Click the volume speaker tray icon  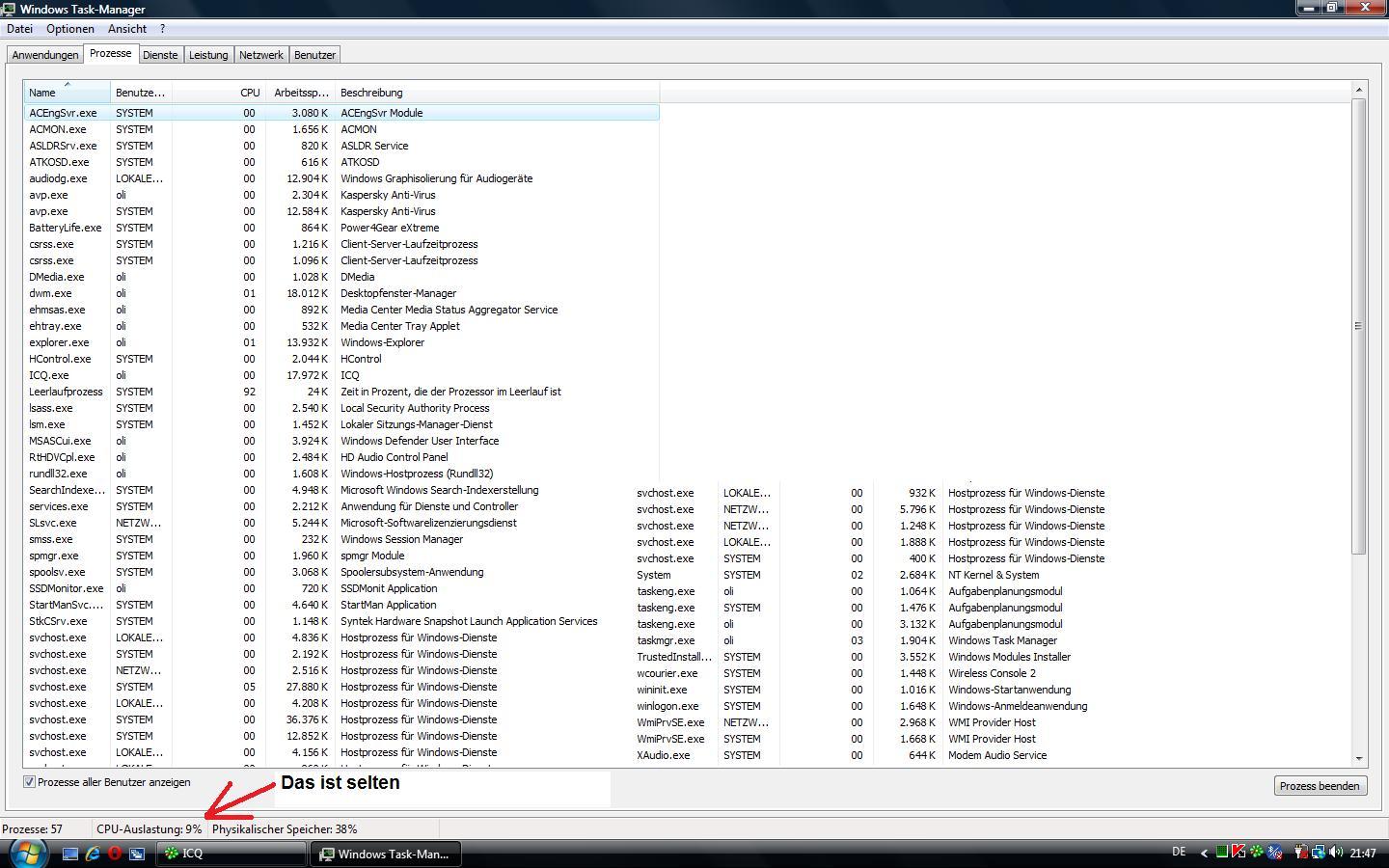pos(1336,852)
